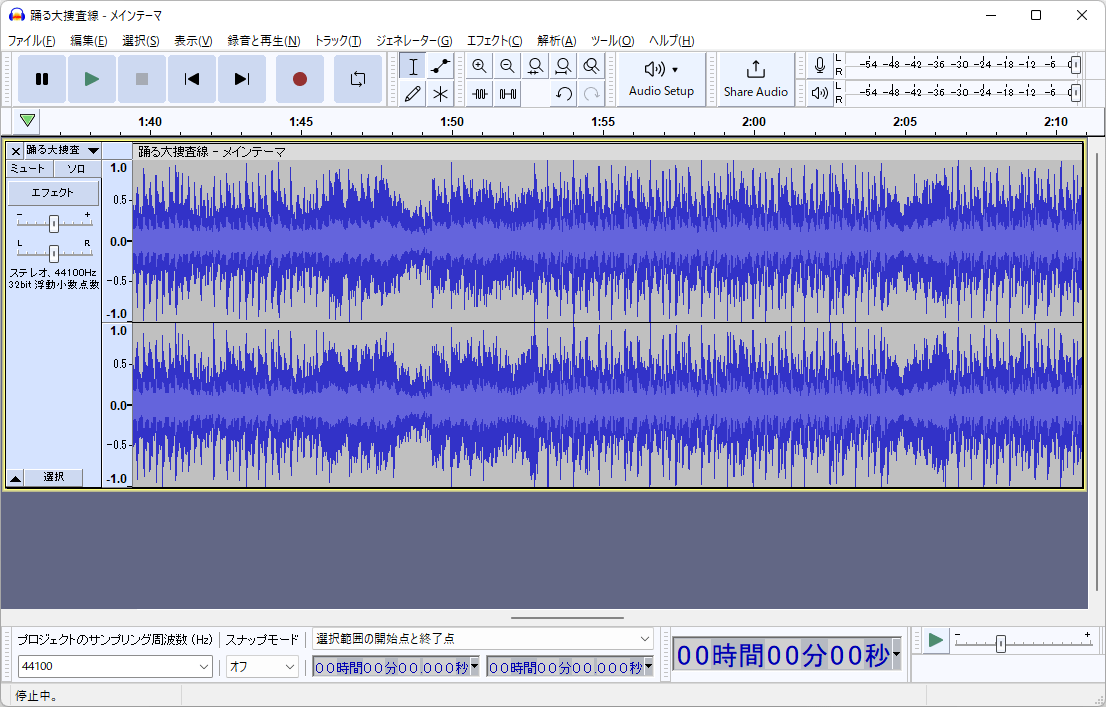The height and width of the screenshot is (707, 1106).
Task: Open the 編集(E) menu
Action: click(89, 41)
